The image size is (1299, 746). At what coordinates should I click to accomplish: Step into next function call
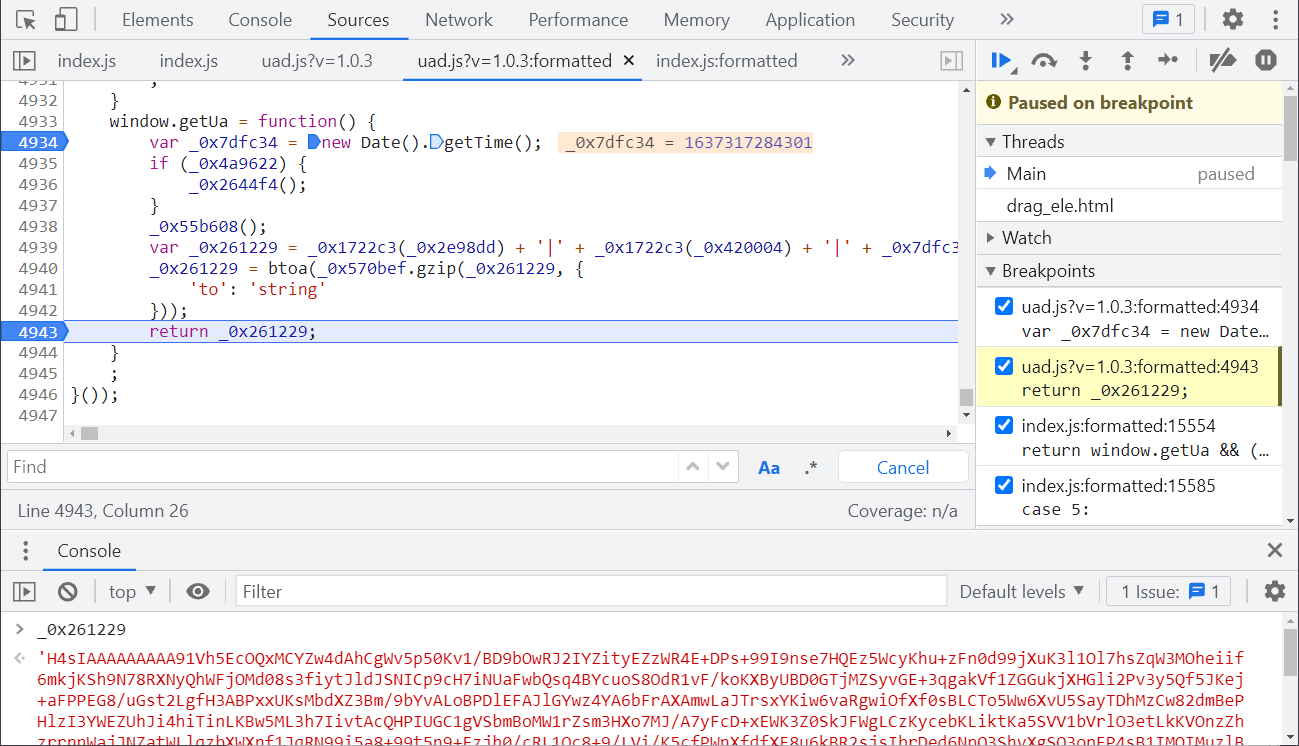1085,61
